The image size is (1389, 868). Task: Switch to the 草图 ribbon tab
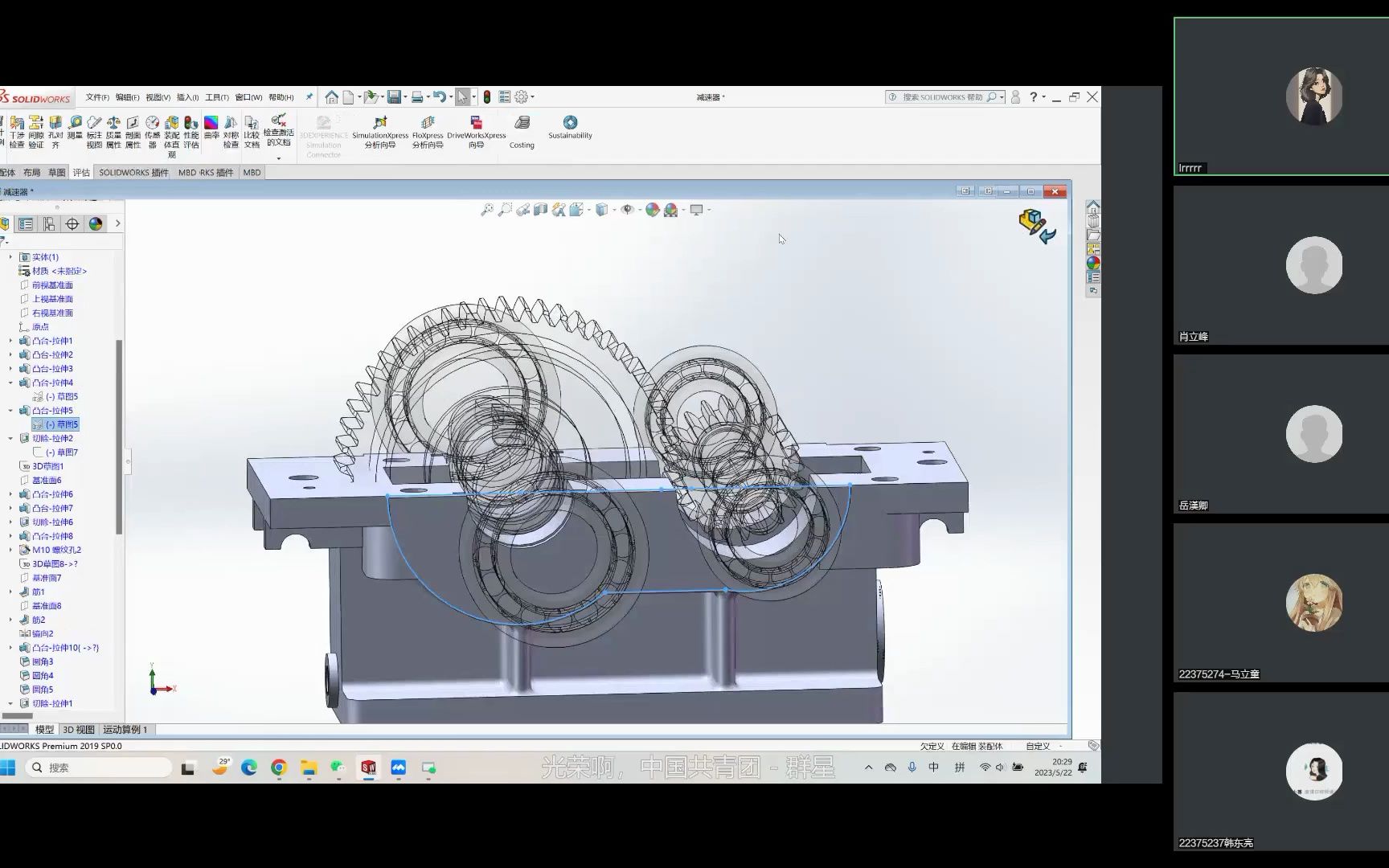pos(56,173)
